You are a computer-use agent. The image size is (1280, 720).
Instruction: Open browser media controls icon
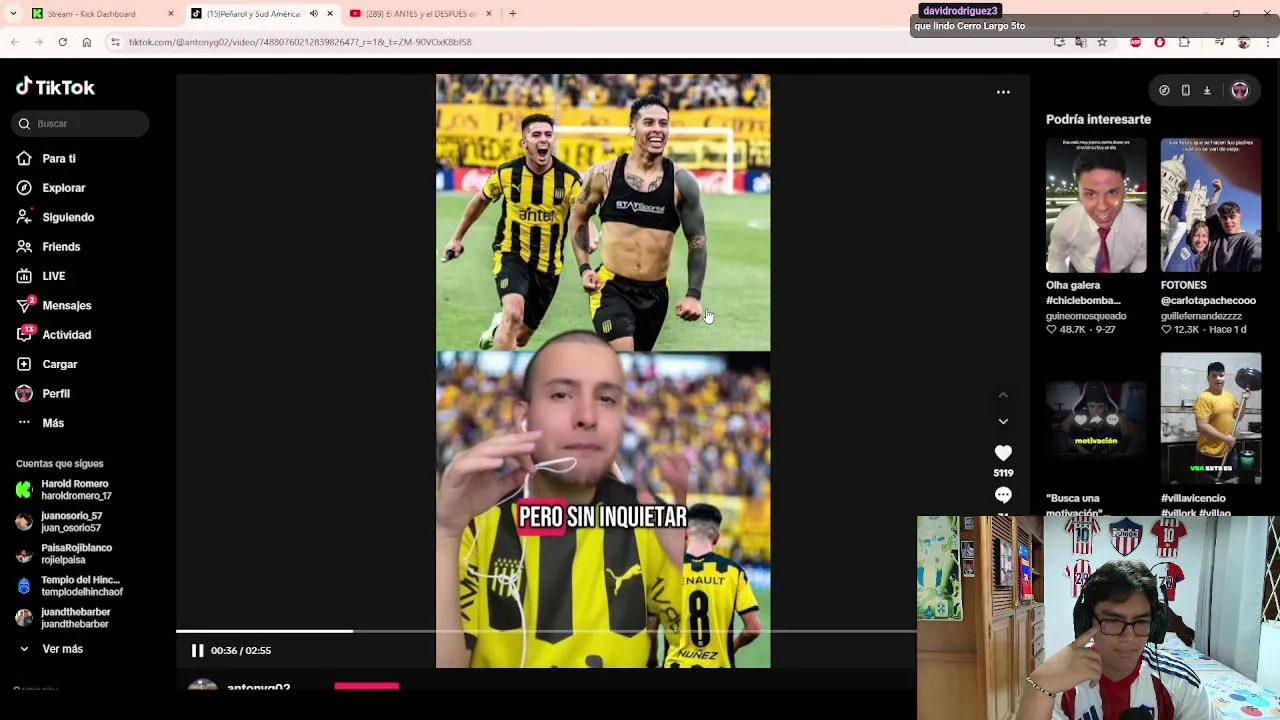point(1219,42)
